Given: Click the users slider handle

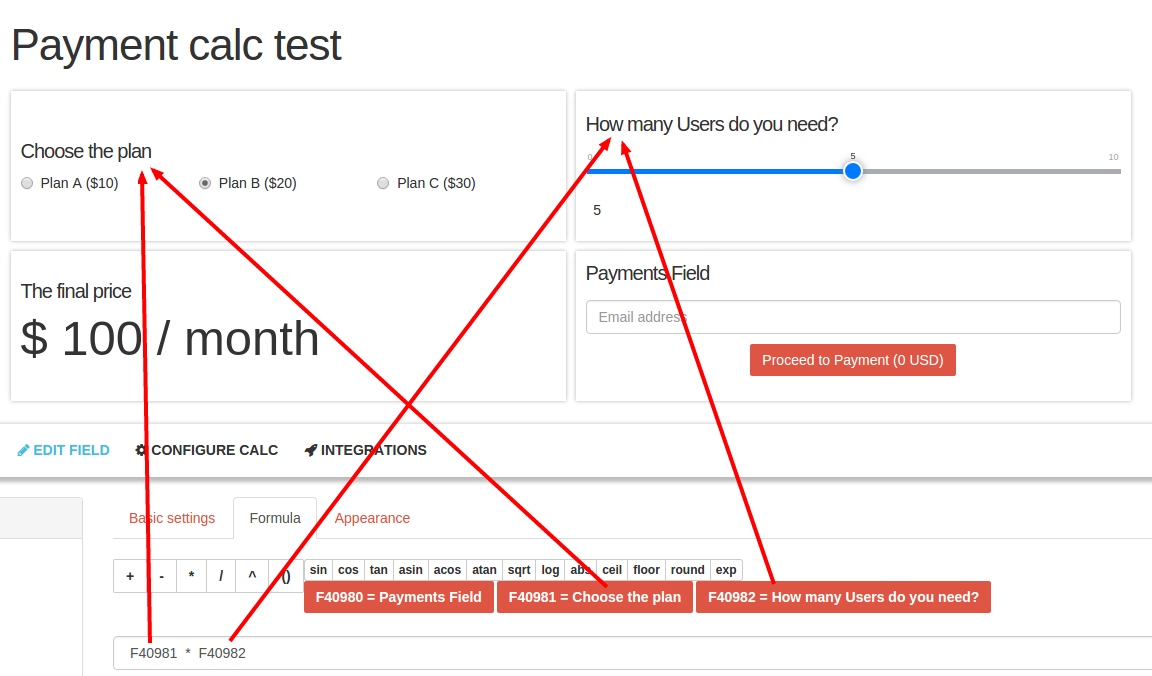Looking at the screenshot, I should click(x=852, y=171).
